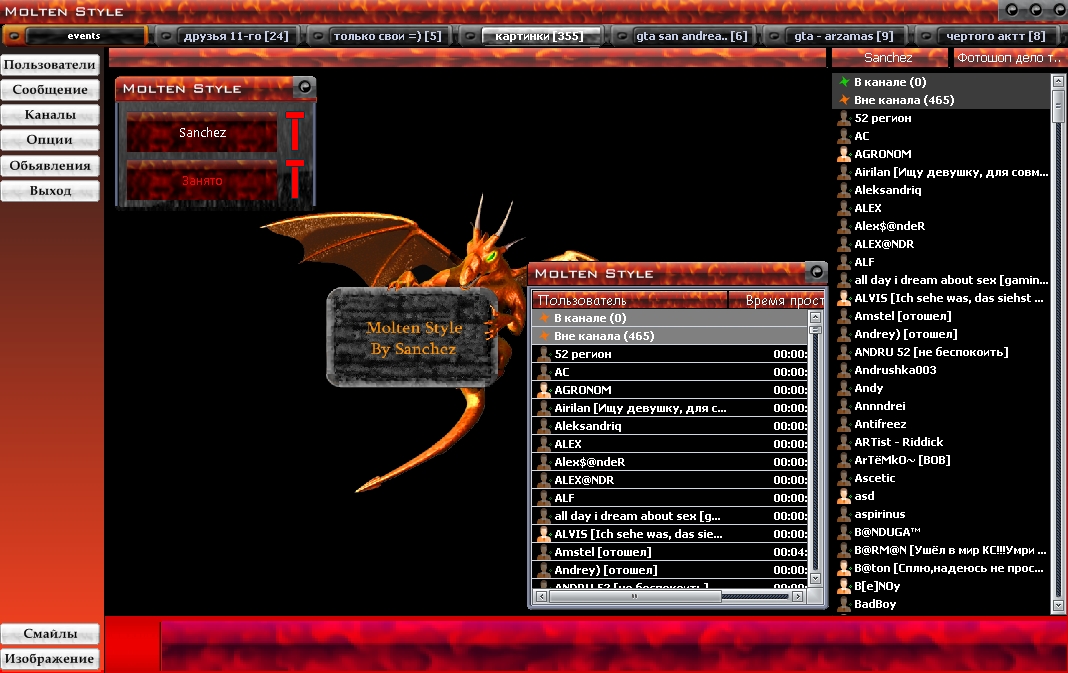Click the avatar icon next to asd
Image resolution: width=1068 pixels, height=673 pixels.
pos(844,496)
